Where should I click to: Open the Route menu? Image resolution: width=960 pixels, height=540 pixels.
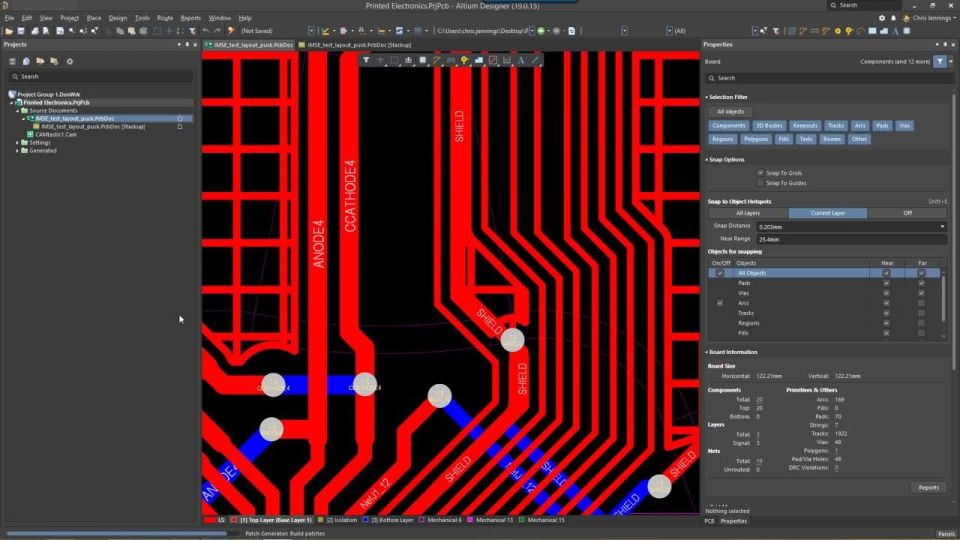165,18
